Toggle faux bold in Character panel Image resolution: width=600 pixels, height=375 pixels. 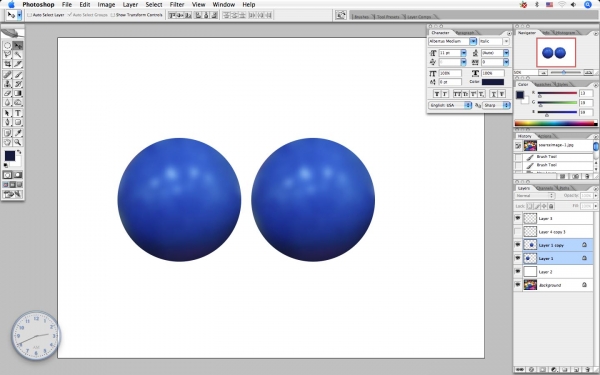437,94
